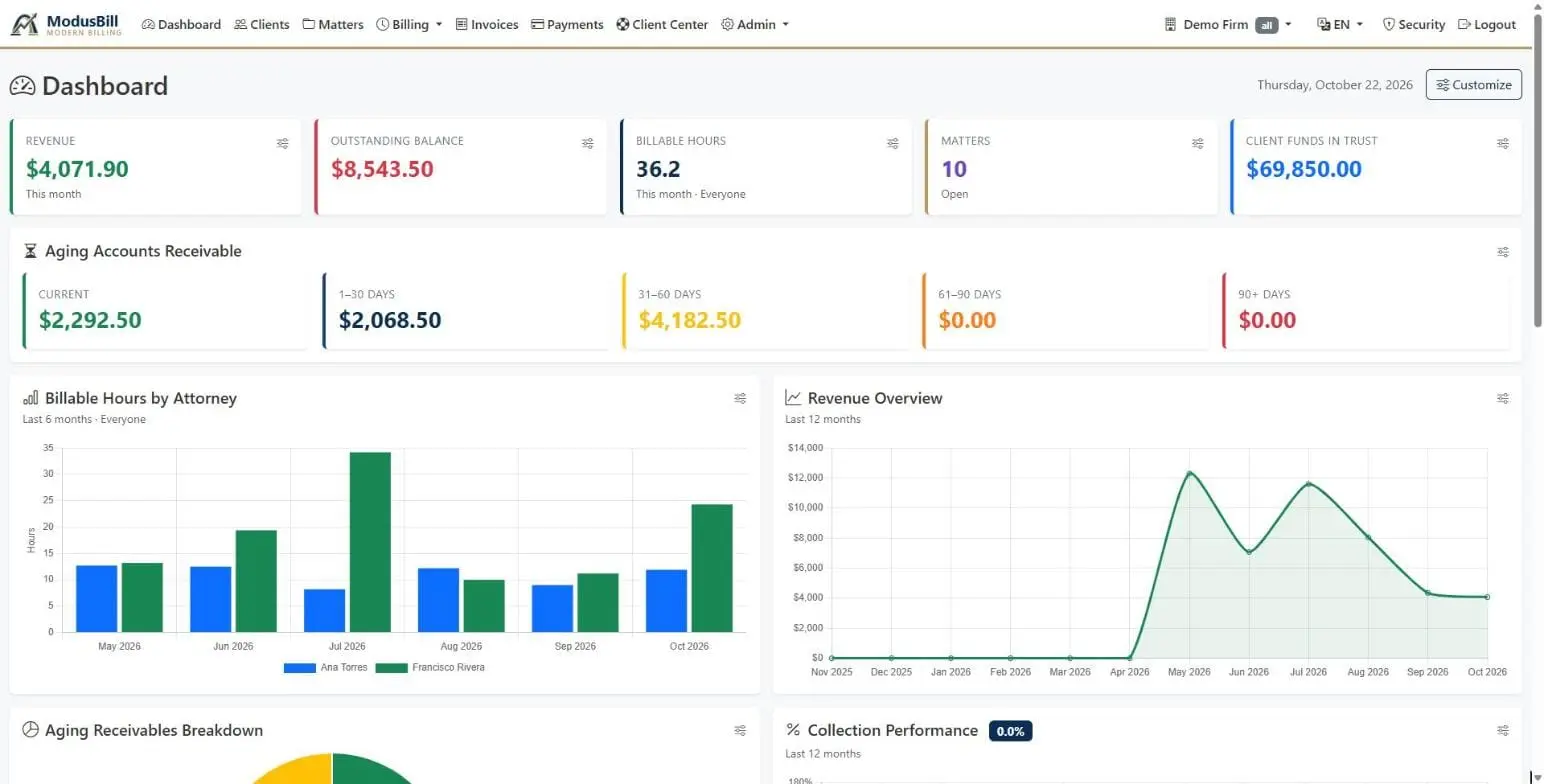Viewport: 1544px width, 784px height.
Task: Click the percent icon by Collection Performance
Action: (x=794, y=730)
